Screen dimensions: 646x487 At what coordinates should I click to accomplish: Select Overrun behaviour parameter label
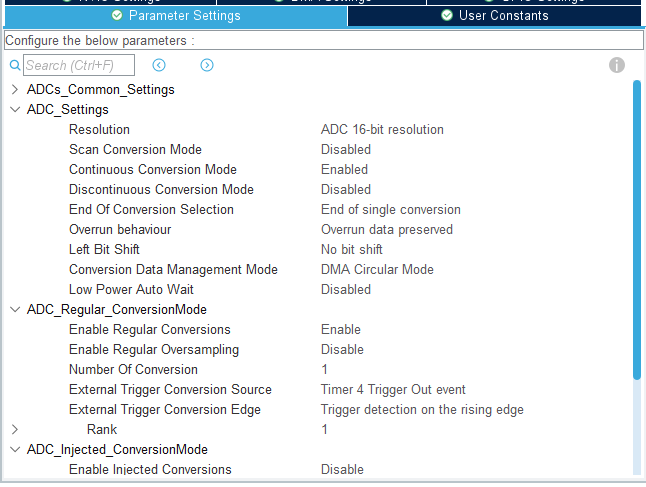pos(120,229)
